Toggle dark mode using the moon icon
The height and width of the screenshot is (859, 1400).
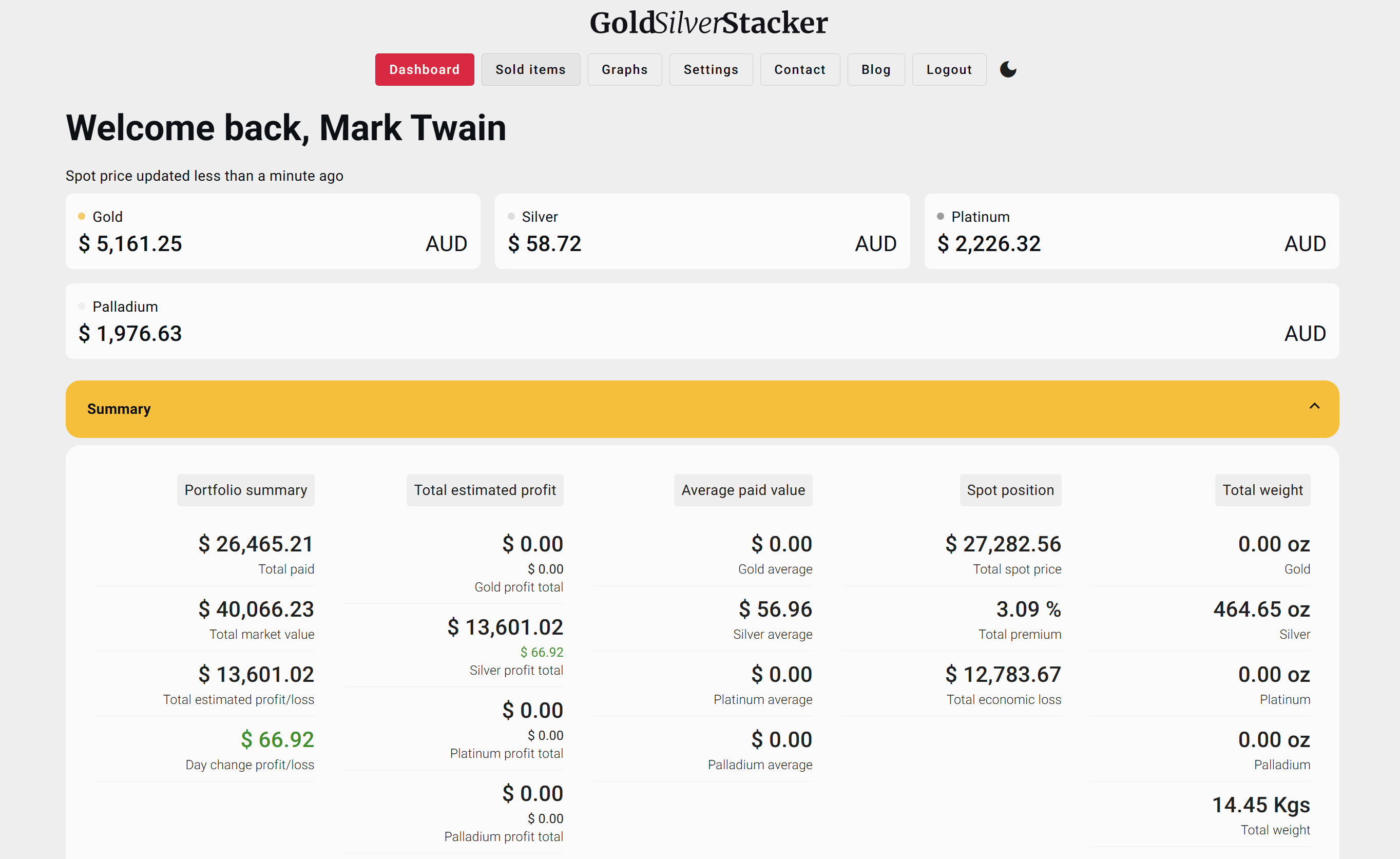pos(1008,69)
